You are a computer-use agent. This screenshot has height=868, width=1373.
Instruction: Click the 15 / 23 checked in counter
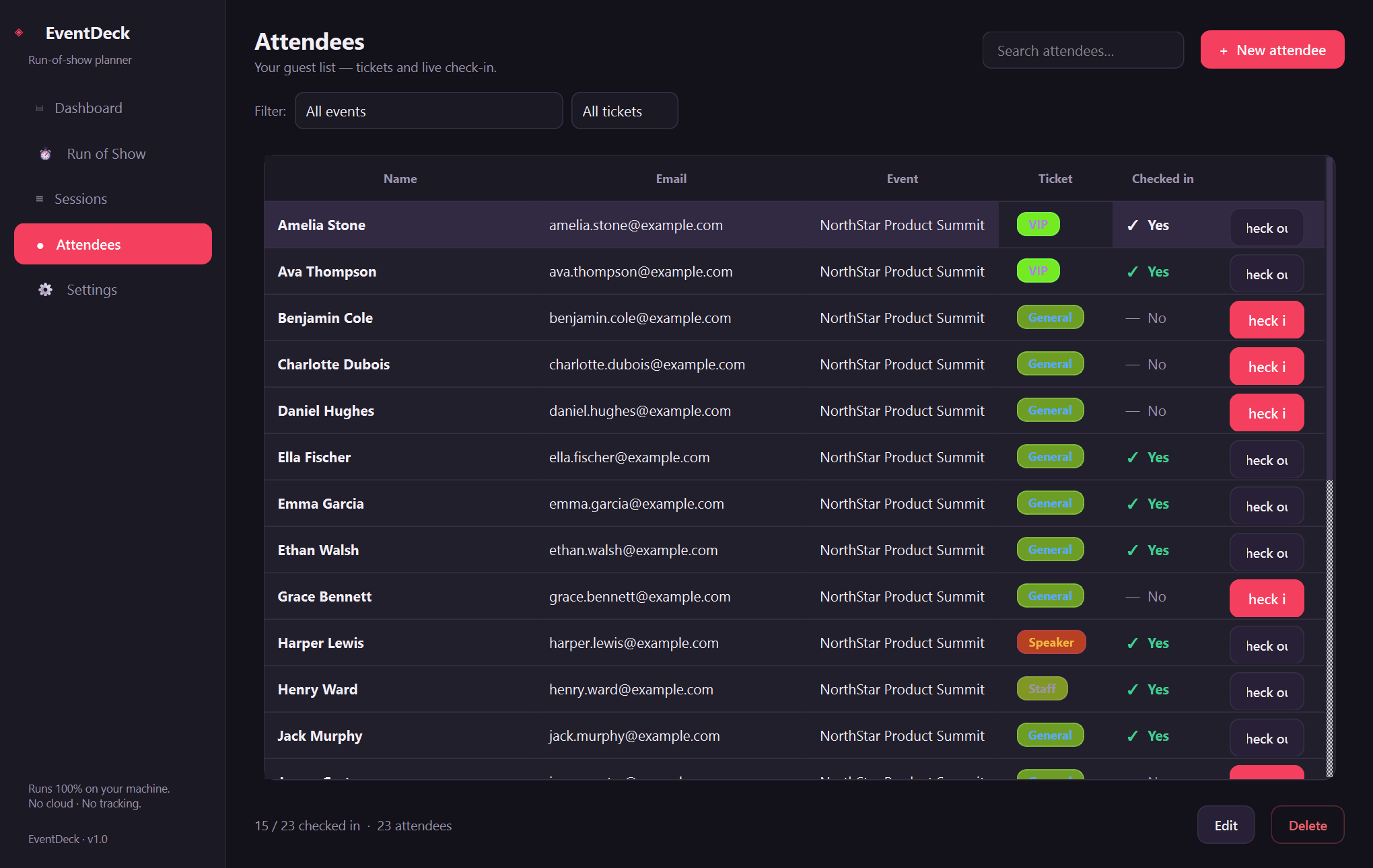tap(307, 825)
